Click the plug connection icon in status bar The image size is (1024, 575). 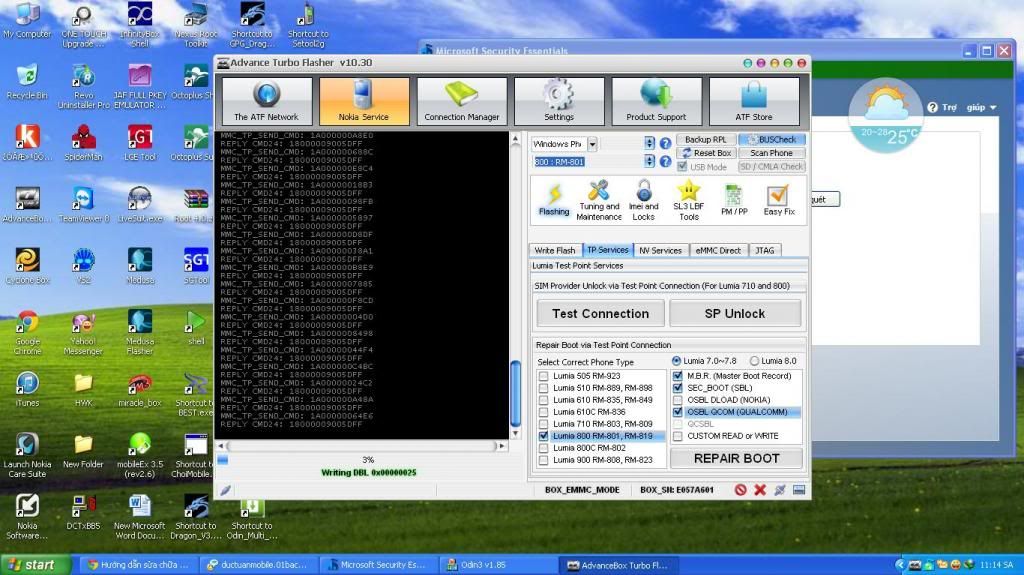(779, 489)
